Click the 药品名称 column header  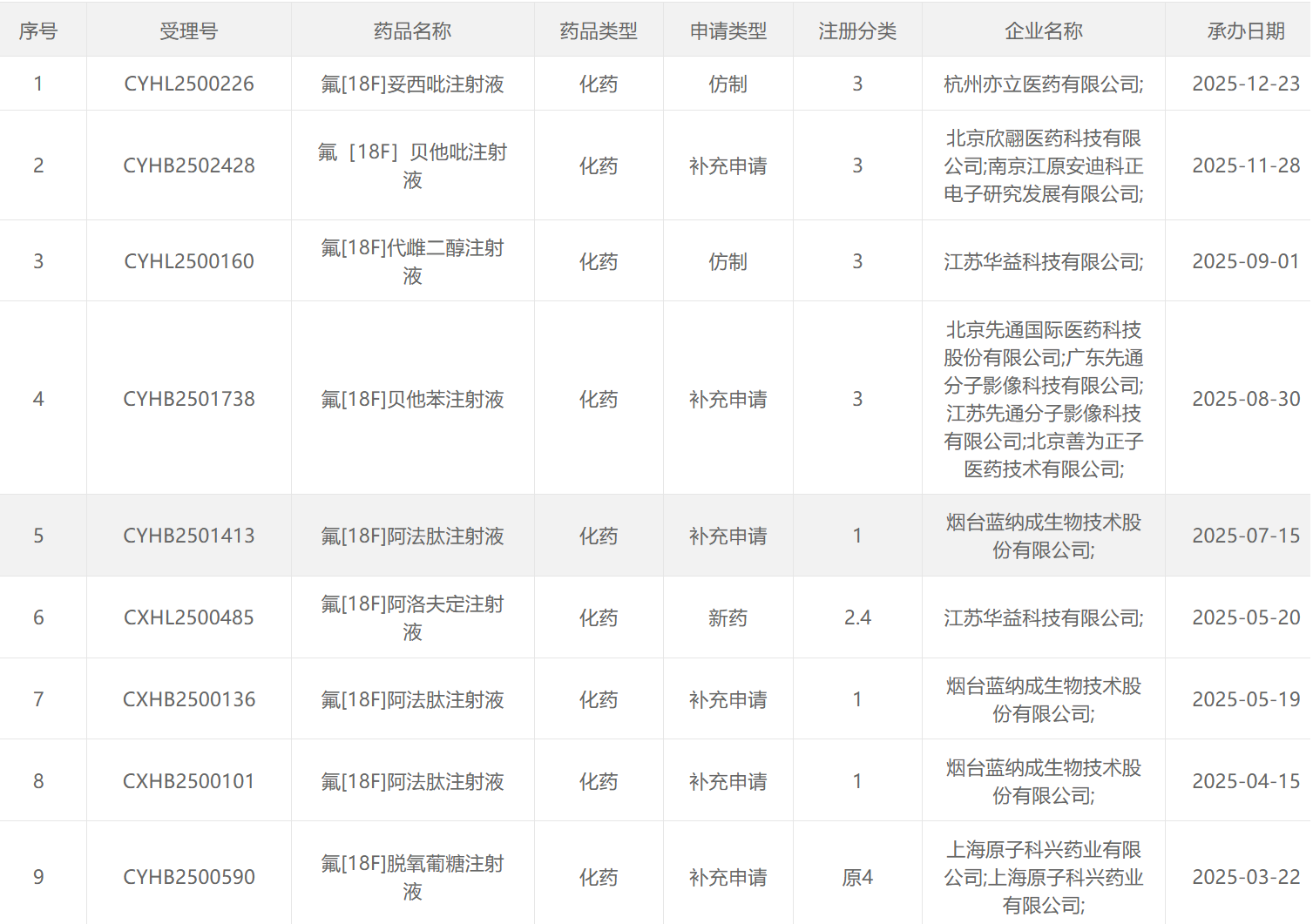click(x=412, y=31)
